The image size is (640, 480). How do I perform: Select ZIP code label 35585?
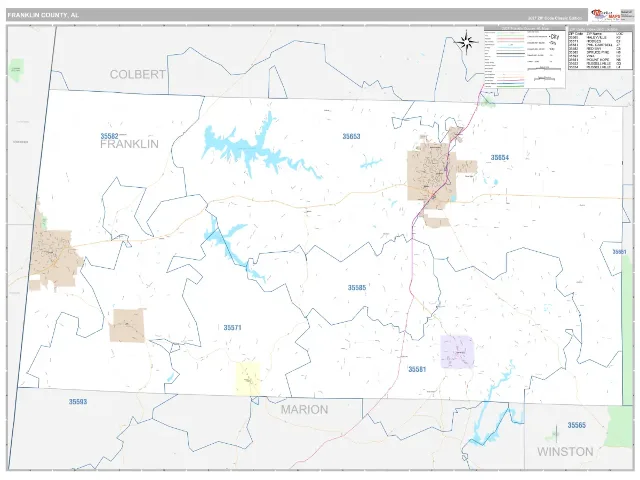[x=357, y=288]
